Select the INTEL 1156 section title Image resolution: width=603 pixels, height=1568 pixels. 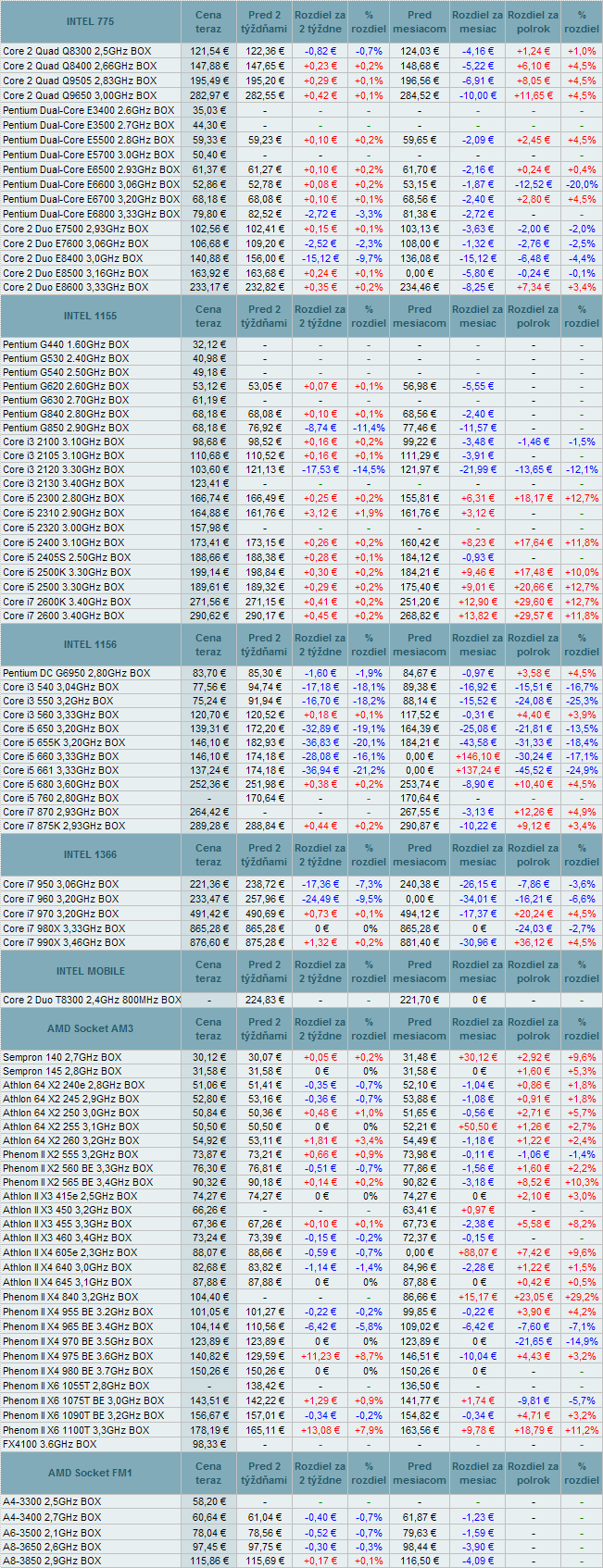[91, 644]
